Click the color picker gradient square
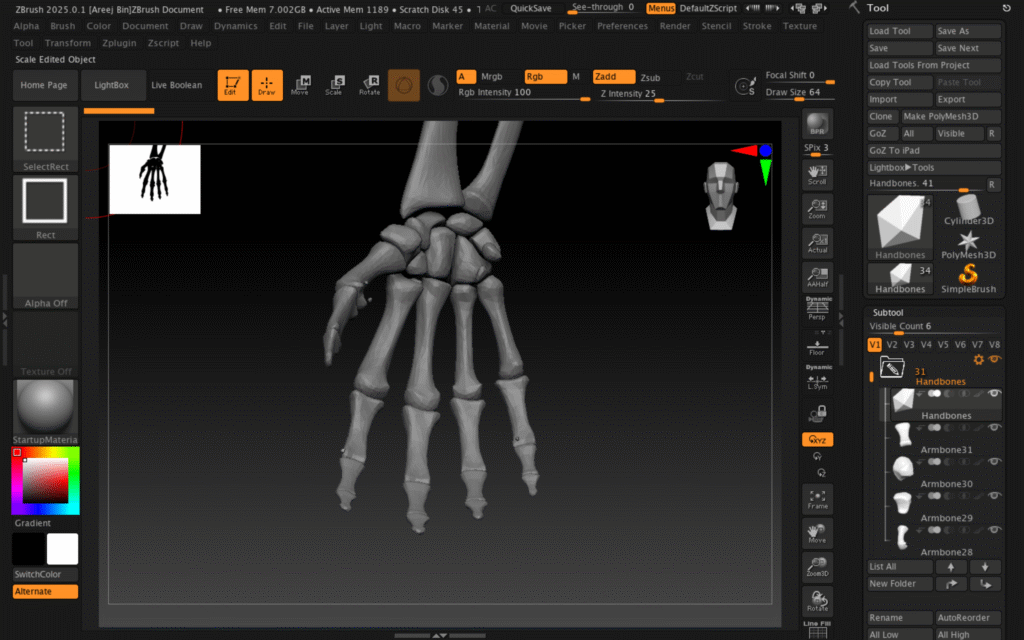Image resolution: width=1024 pixels, height=640 pixels. (x=44, y=480)
